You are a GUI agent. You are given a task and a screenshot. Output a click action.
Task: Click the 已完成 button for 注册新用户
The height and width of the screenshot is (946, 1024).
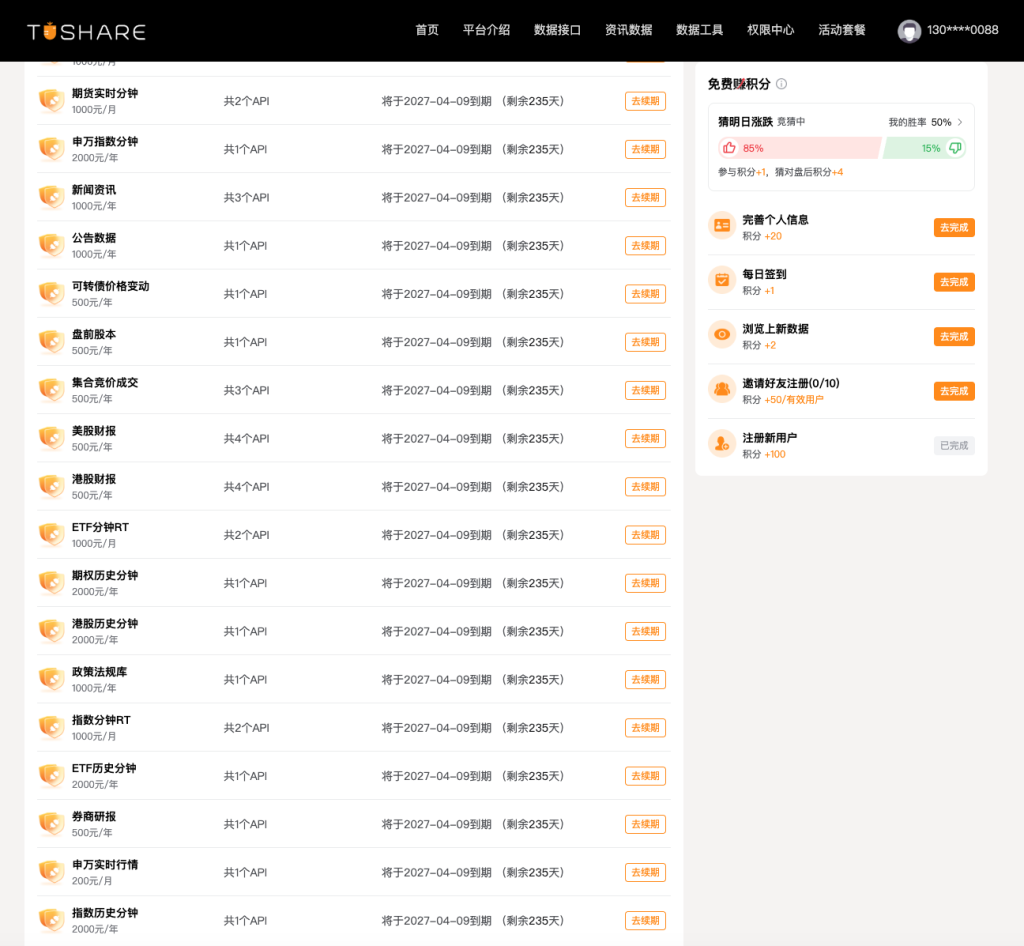coord(954,445)
